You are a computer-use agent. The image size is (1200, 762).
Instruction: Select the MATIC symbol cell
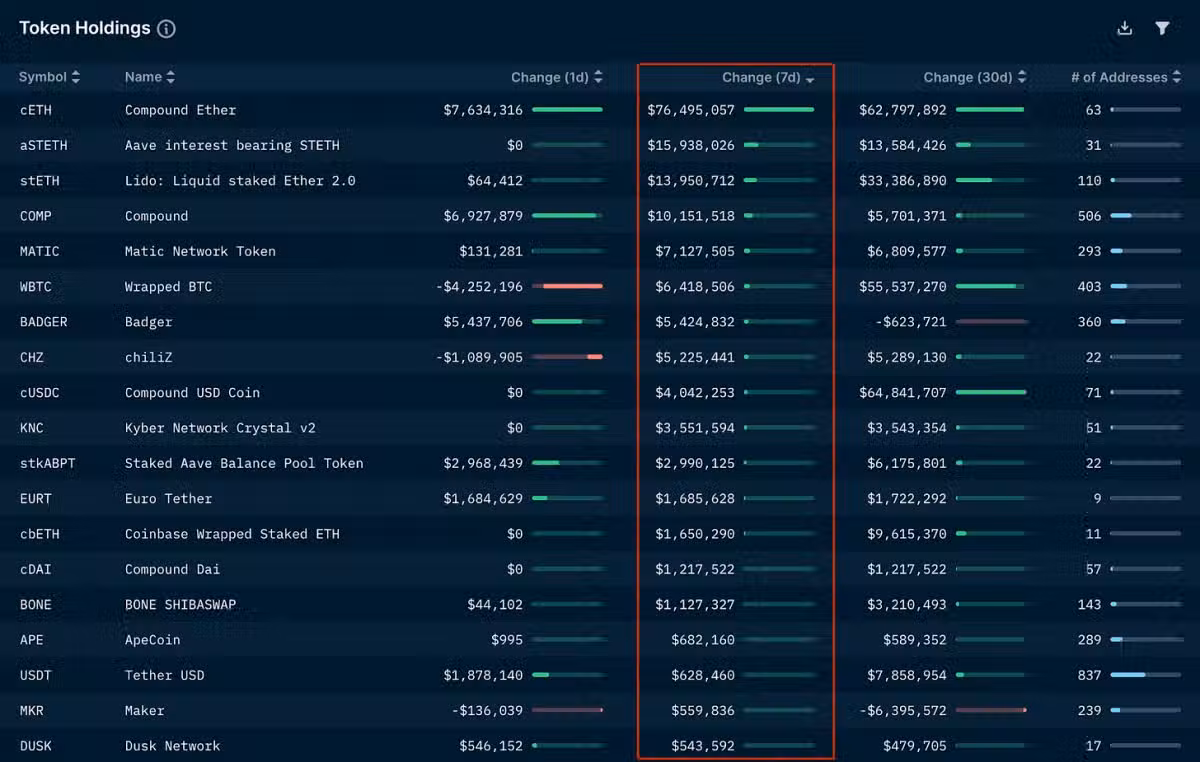[x=39, y=251]
